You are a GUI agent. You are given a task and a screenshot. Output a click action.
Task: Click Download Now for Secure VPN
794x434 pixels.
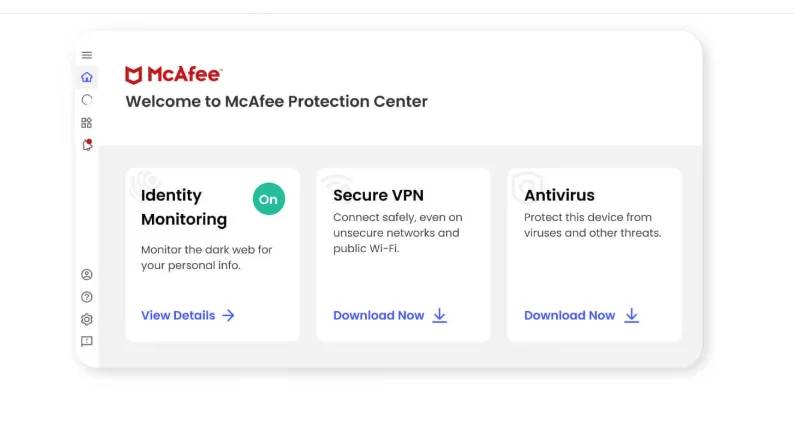[x=379, y=315]
